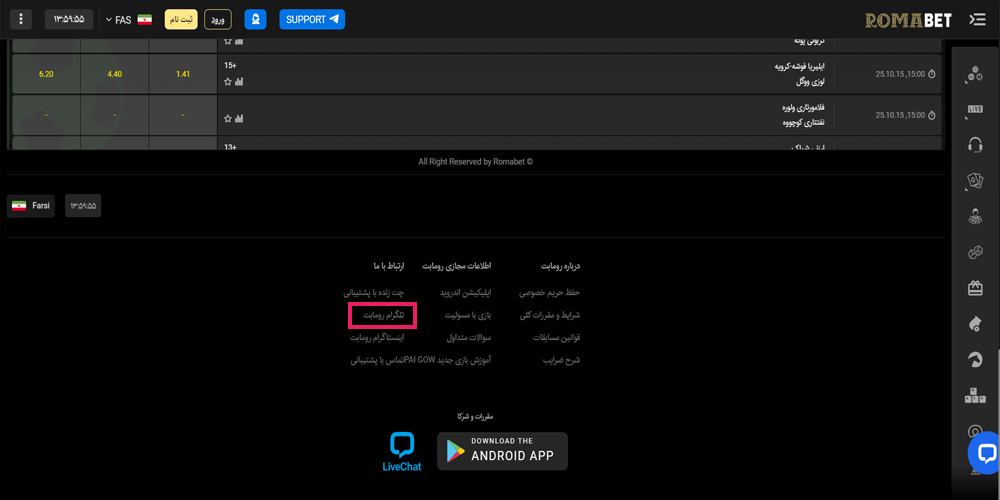Image resolution: width=1000 pixels, height=500 pixels.
Task: Open the sports balls sidebar icon
Action: 974,75
